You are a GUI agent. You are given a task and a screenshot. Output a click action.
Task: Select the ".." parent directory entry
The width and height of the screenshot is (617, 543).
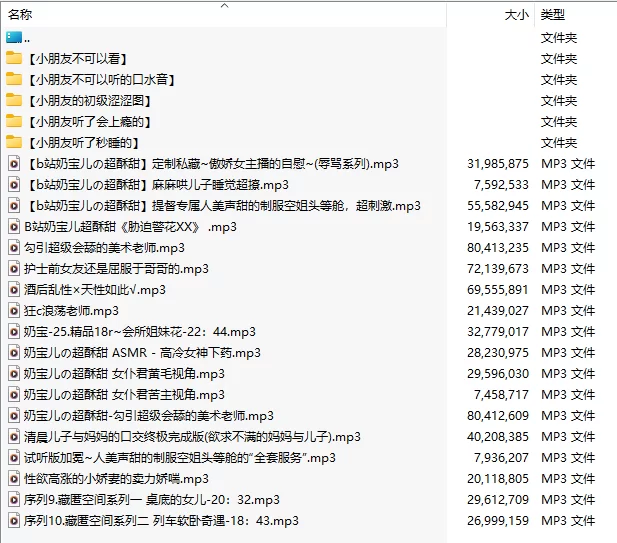pyautogui.click(x=27, y=38)
